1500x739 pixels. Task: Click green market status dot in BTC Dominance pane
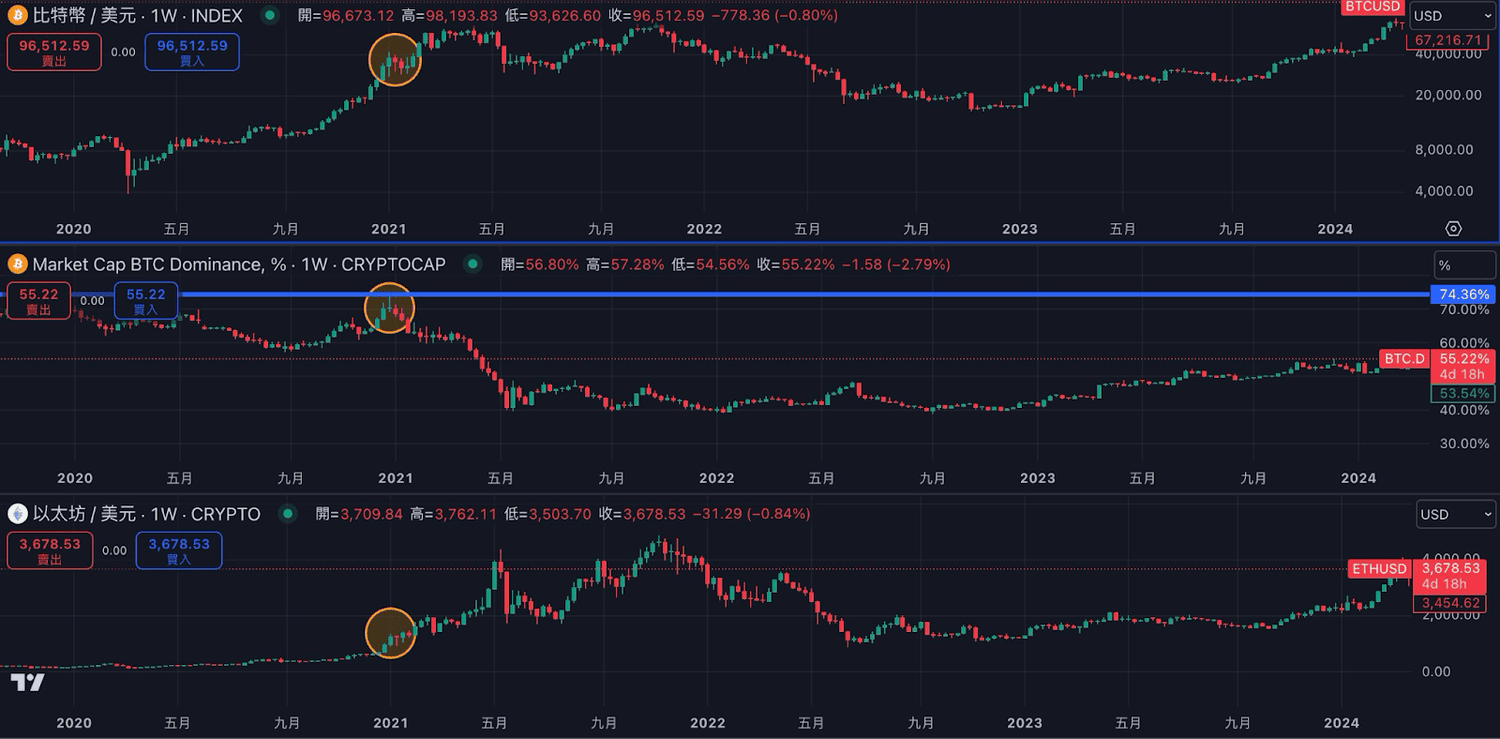pos(473,264)
